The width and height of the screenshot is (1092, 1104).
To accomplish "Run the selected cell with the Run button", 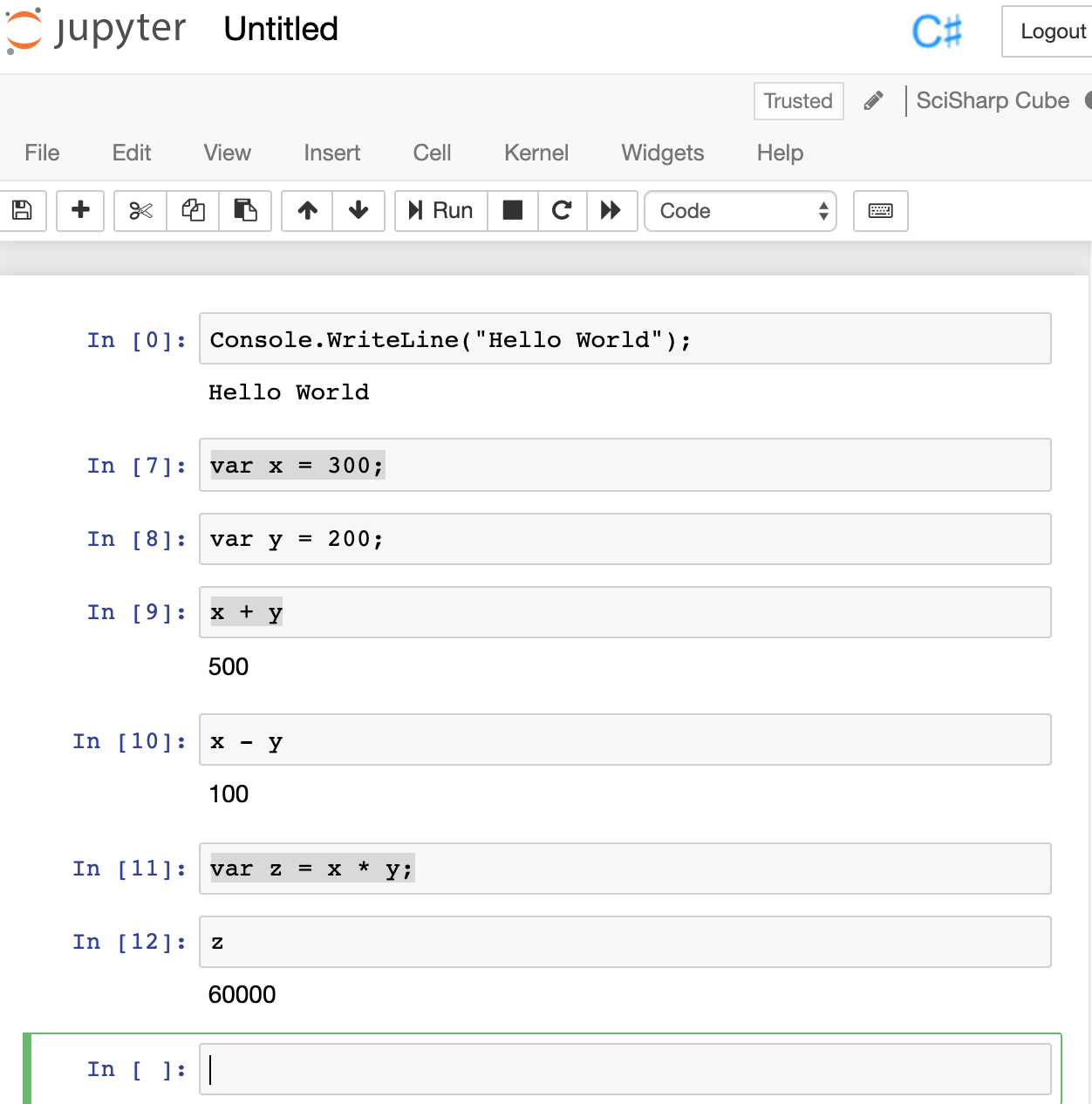I will coord(440,211).
